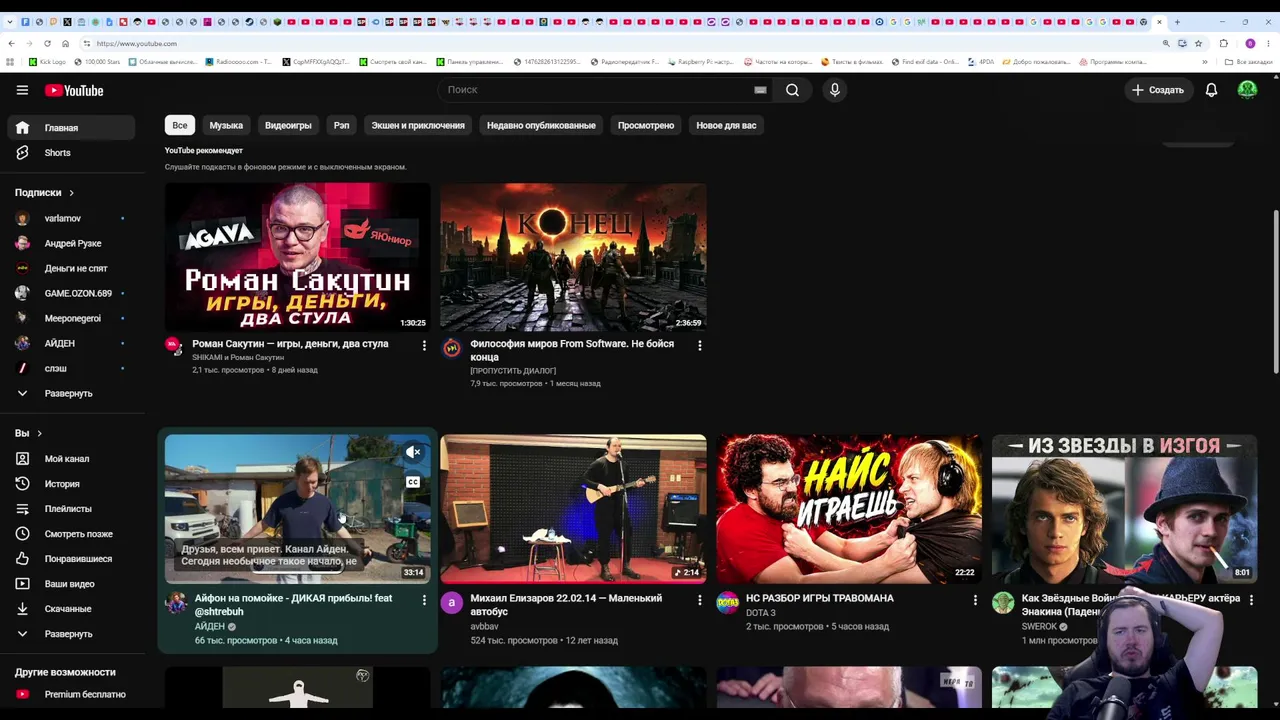Screen dimensions: 1280x720
Task: Reload the page in the browser
Action: 47,43
